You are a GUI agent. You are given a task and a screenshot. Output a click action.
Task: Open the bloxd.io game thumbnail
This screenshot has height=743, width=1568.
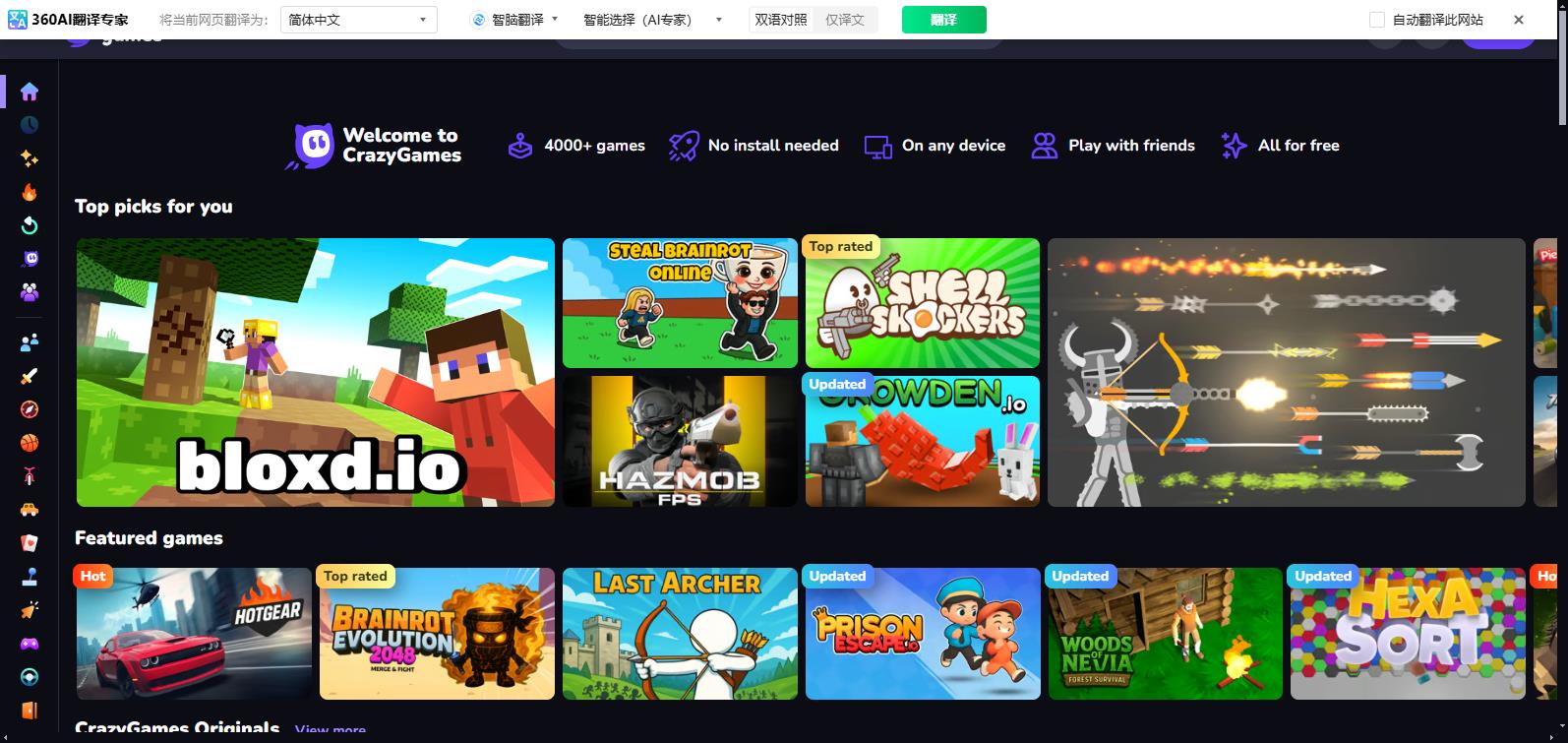(x=316, y=372)
